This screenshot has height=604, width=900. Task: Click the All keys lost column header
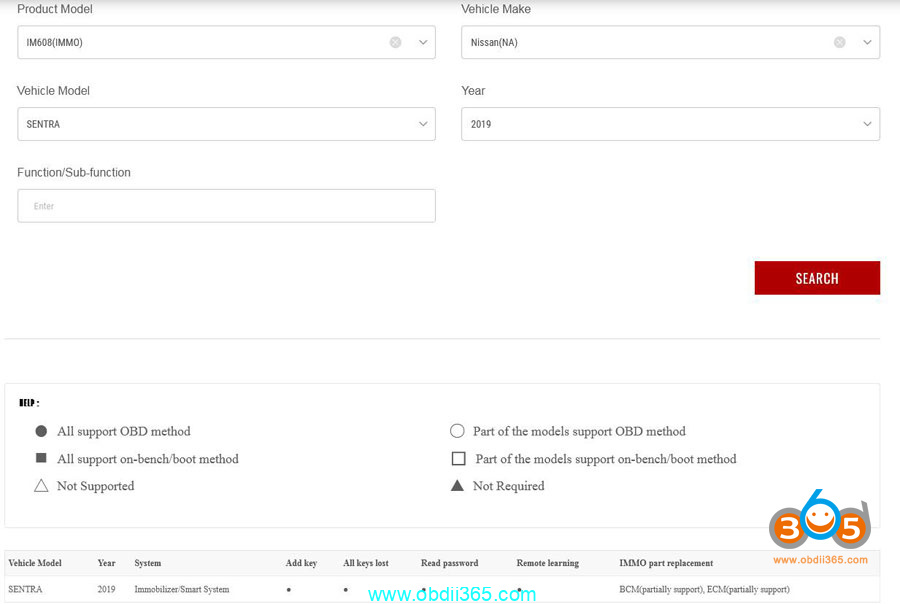[366, 563]
